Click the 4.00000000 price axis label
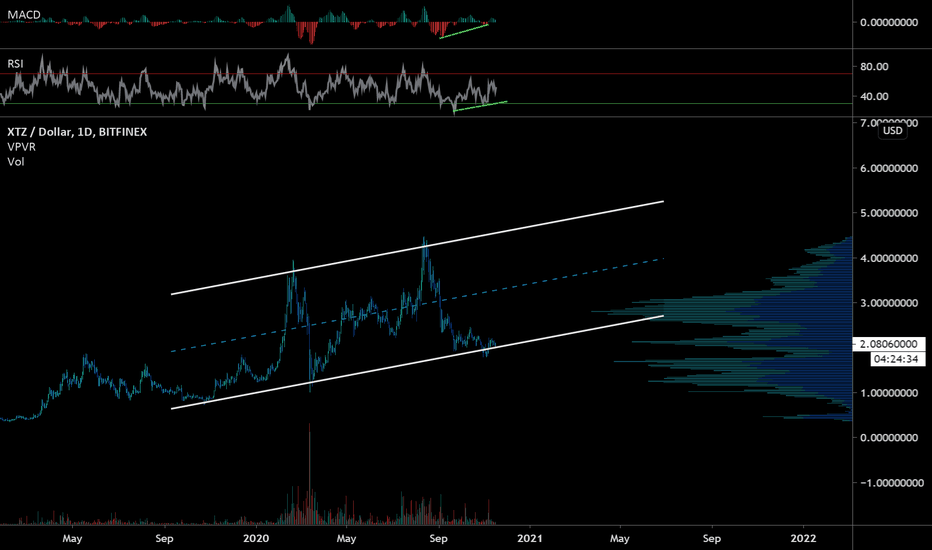932x550 pixels. [x=889, y=258]
